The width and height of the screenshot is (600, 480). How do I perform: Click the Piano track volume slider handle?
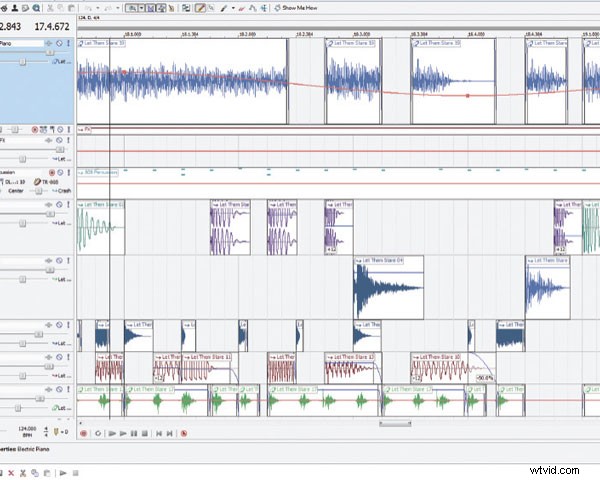(50, 52)
